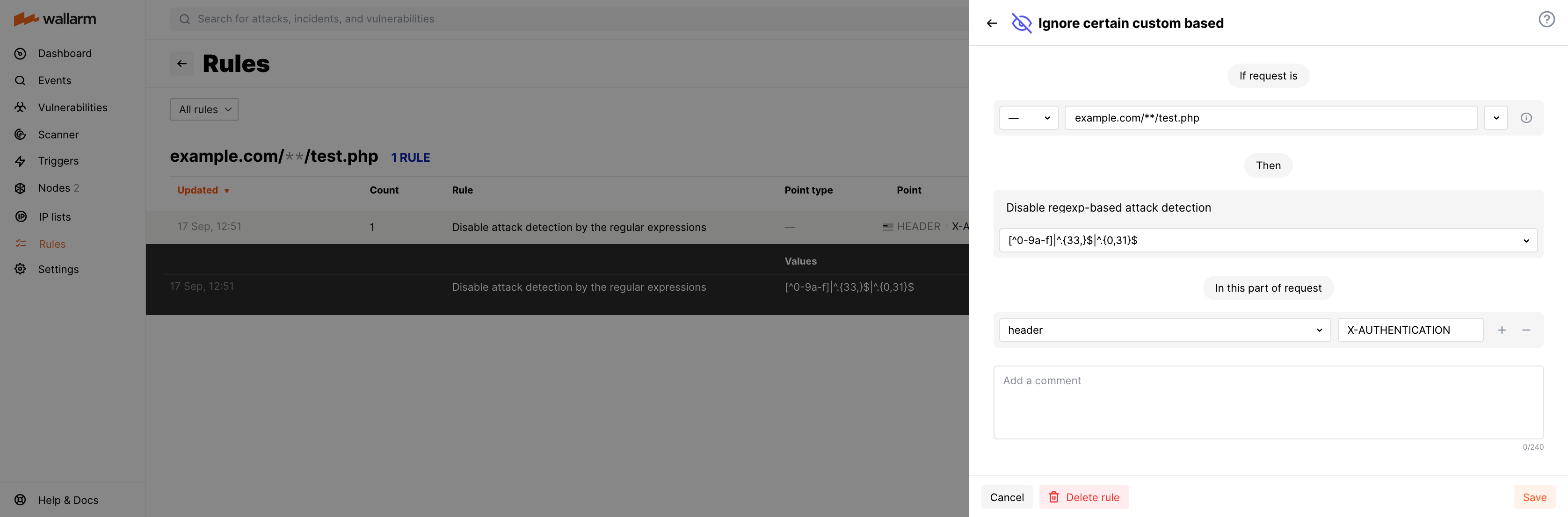This screenshot has height=517, width=1568.
Task: Open the Scanner section
Action: [x=58, y=135]
